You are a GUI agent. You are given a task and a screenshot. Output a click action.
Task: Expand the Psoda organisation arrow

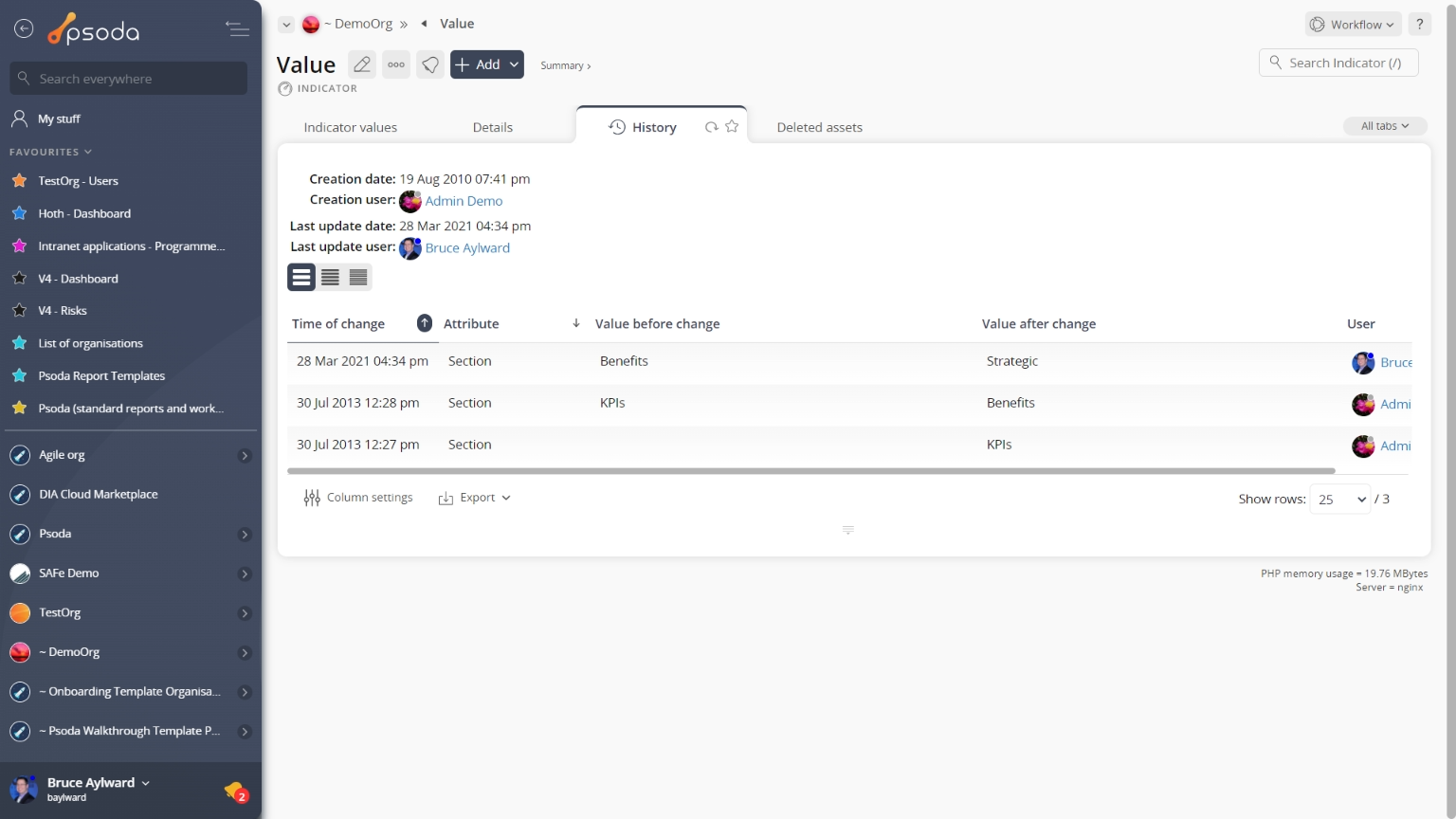point(245,535)
